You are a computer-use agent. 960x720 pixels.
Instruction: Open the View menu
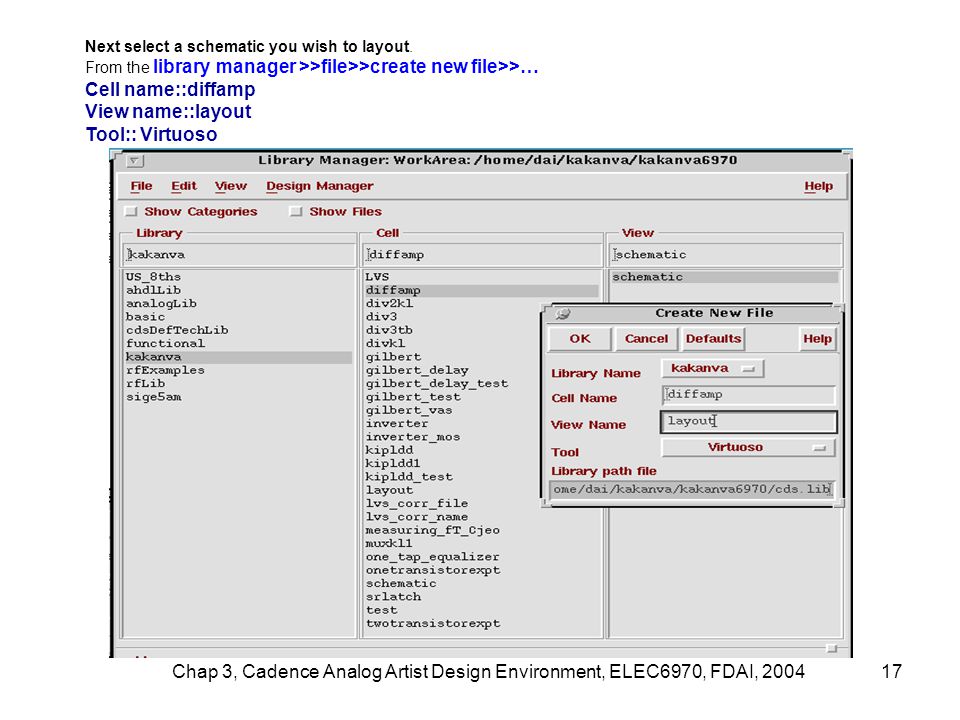(x=231, y=186)
